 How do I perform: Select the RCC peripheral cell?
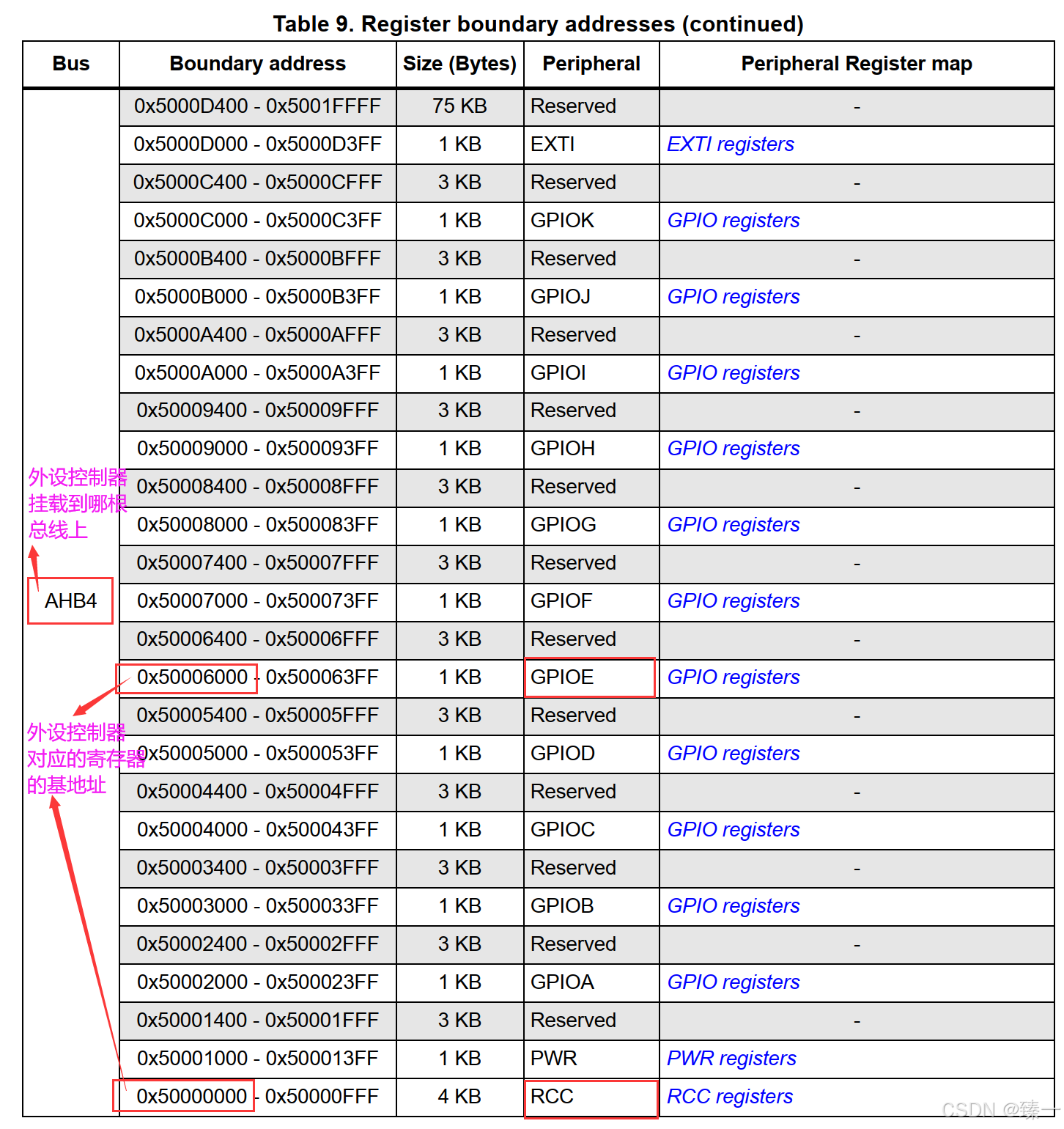coord(591,1097)
